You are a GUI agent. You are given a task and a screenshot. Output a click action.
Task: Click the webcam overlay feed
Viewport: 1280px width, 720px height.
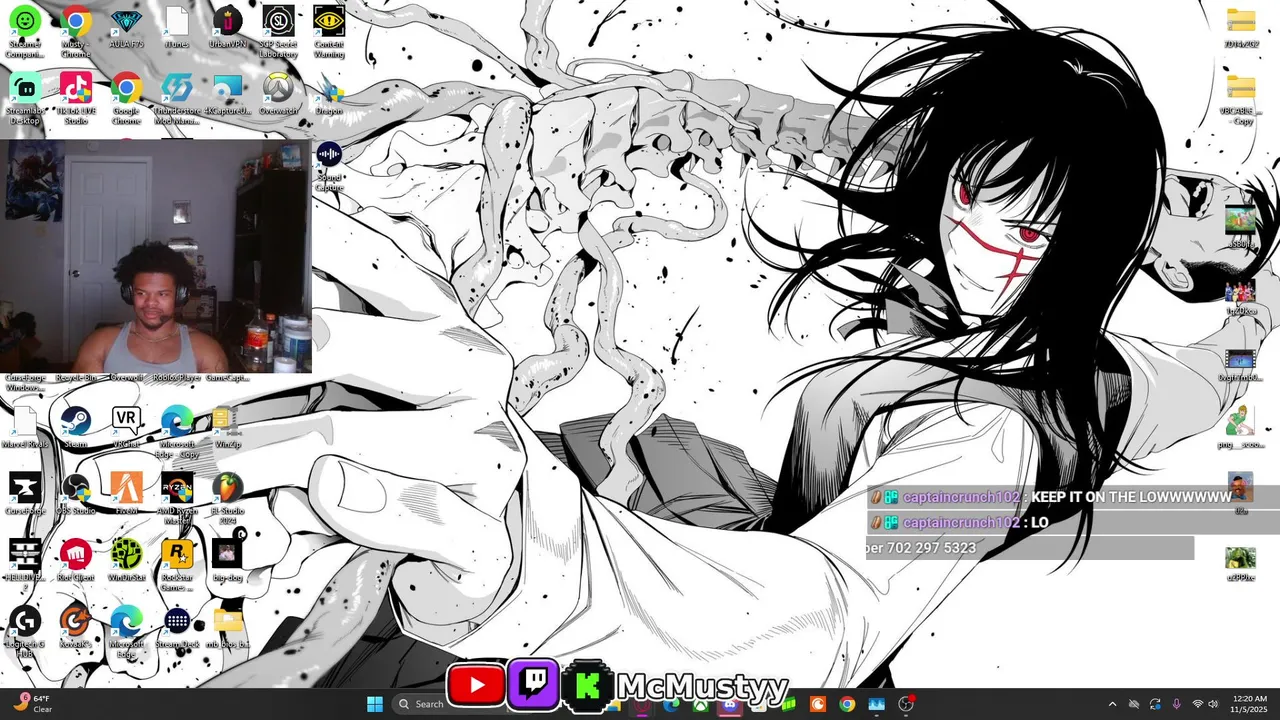click(x=156, y=256)
